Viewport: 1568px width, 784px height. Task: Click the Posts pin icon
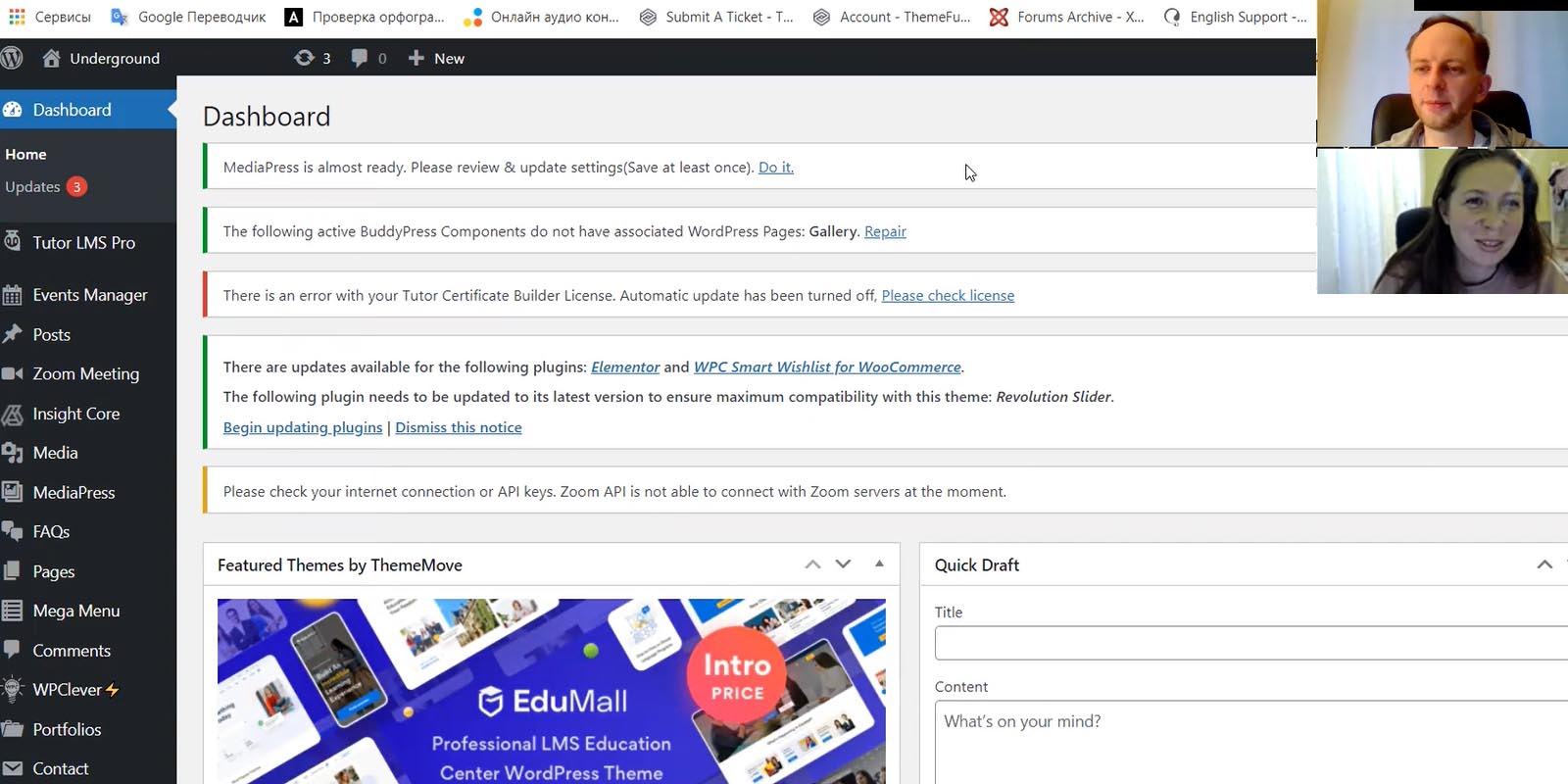pos(13,334)
